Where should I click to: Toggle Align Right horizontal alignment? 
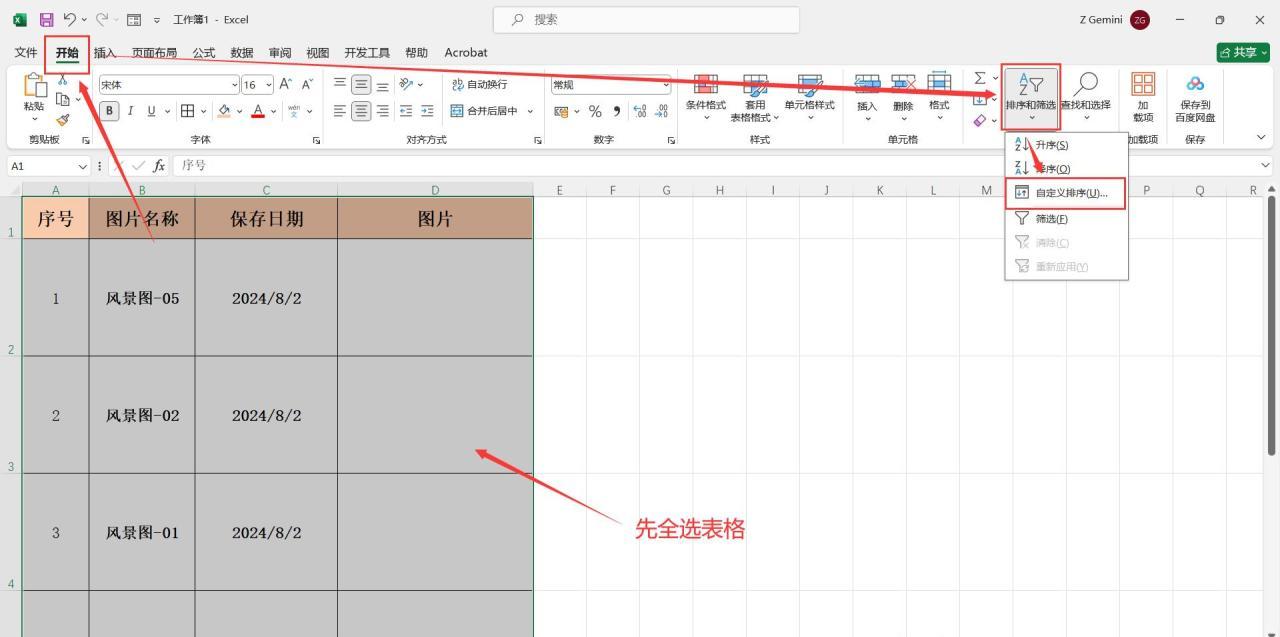382,111
